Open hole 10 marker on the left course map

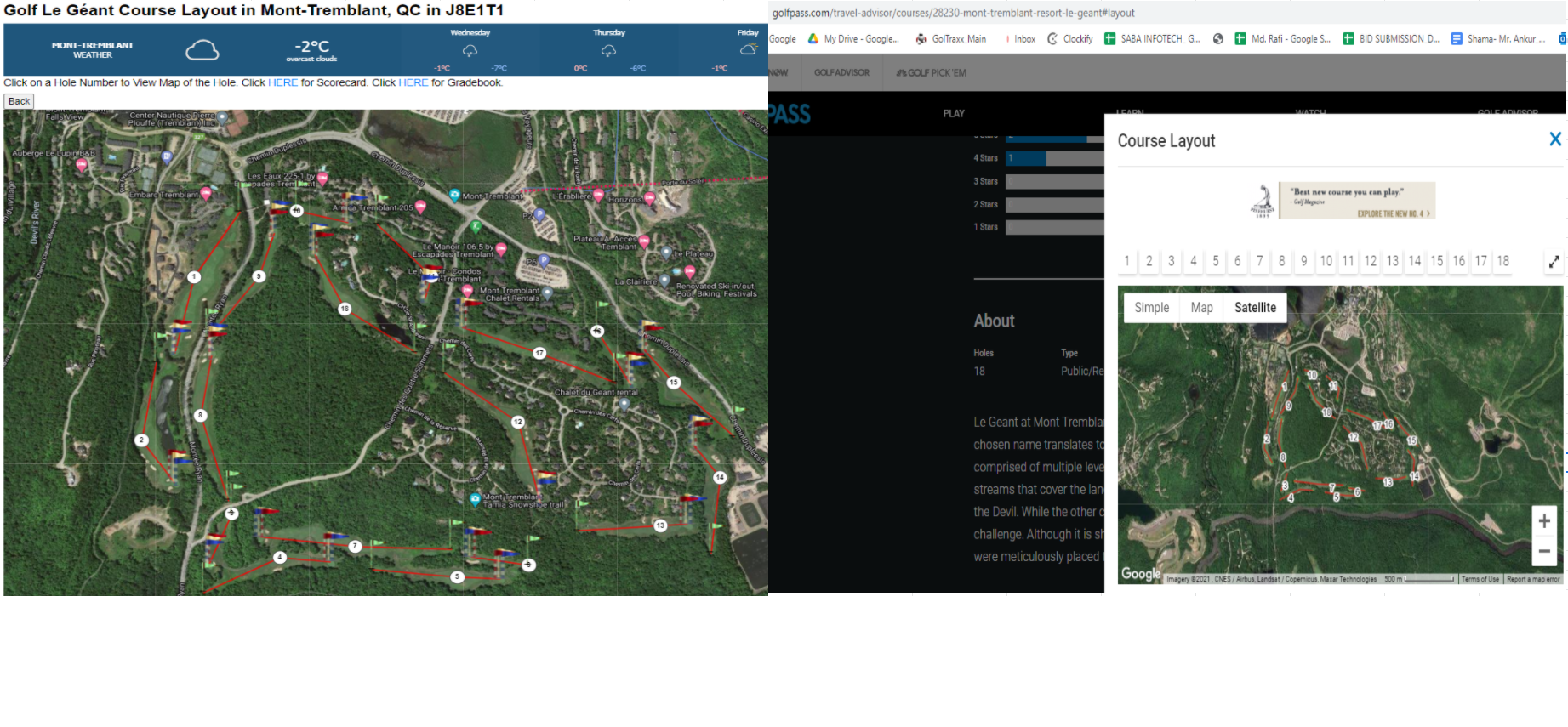pyautogui.click(x=296, y=210)
